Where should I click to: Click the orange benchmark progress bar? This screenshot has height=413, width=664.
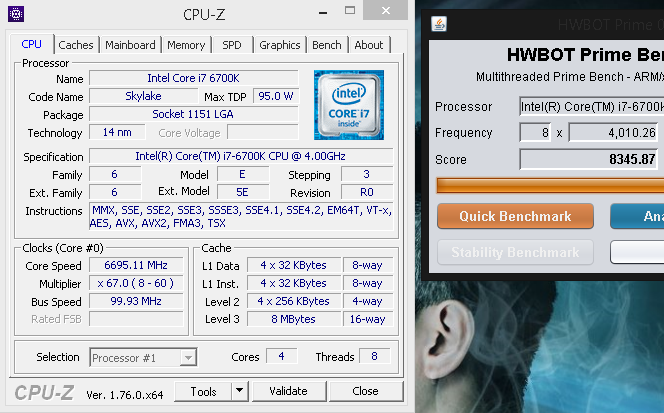550,185
